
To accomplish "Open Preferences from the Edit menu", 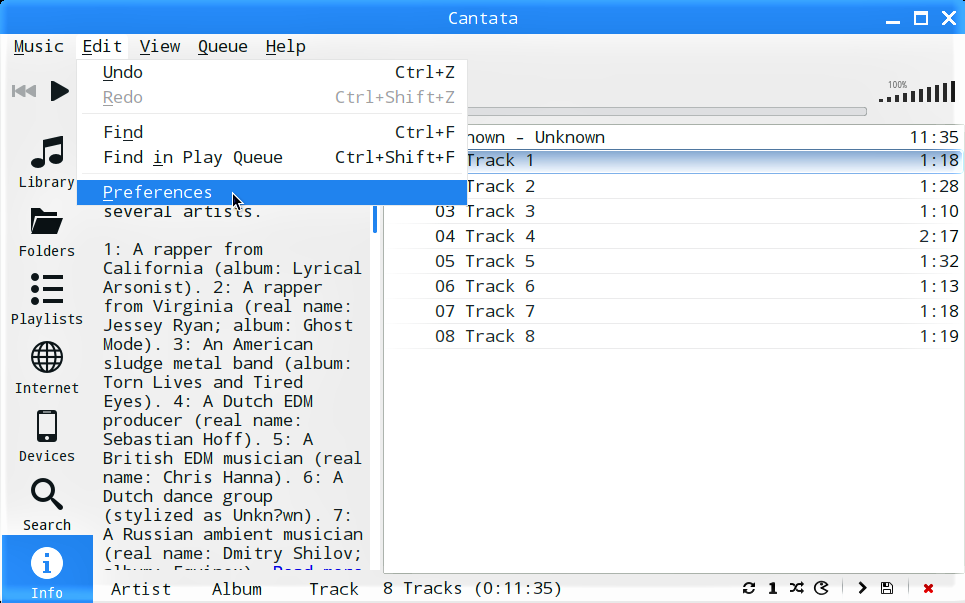I will point(272,193).
